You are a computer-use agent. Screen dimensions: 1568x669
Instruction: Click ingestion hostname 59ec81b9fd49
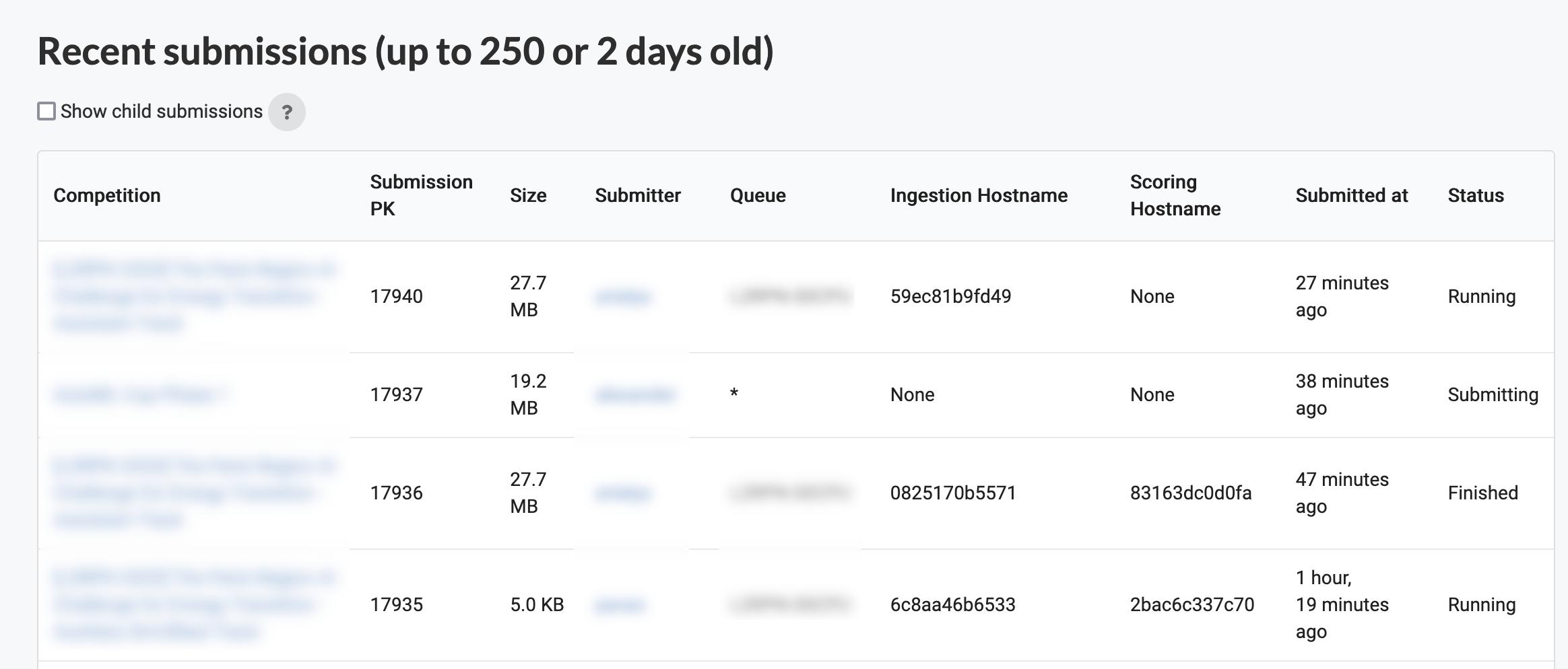pos(950,296)
